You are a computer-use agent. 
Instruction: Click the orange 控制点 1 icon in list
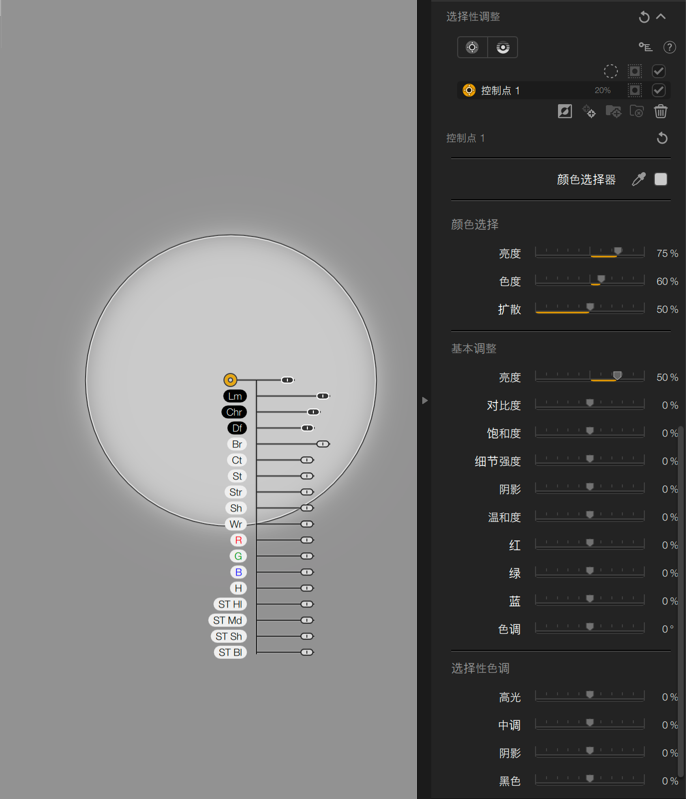click(x=469, y=90)
